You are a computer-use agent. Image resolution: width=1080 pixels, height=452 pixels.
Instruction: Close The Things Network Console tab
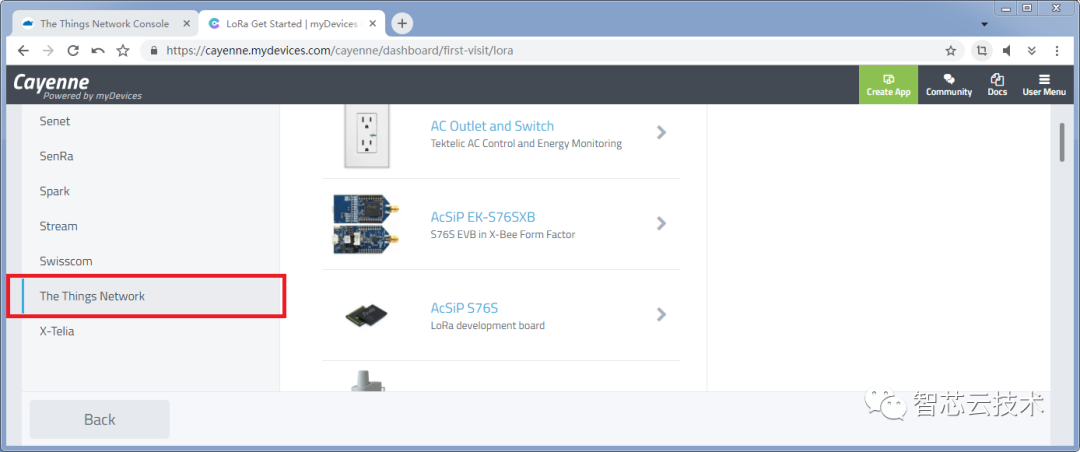pos(187,23)
